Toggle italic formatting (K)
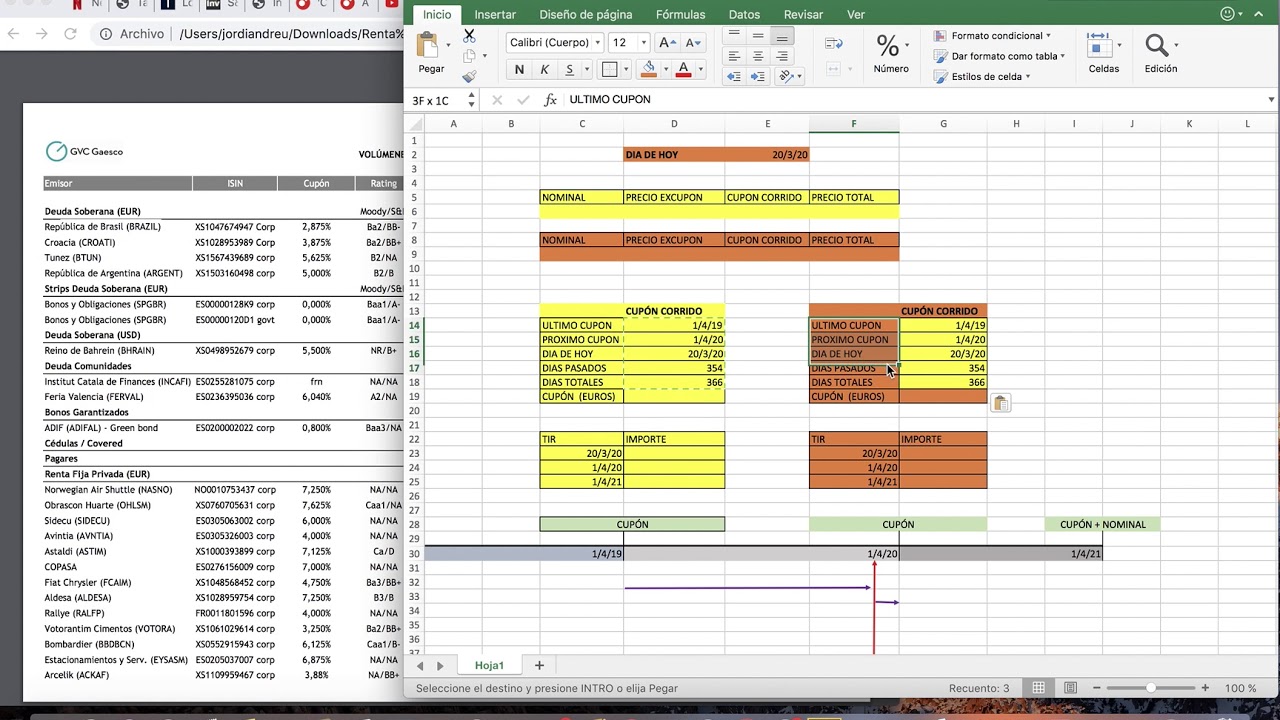This screenshot has height=720, width=1280. tap(544, 69)
